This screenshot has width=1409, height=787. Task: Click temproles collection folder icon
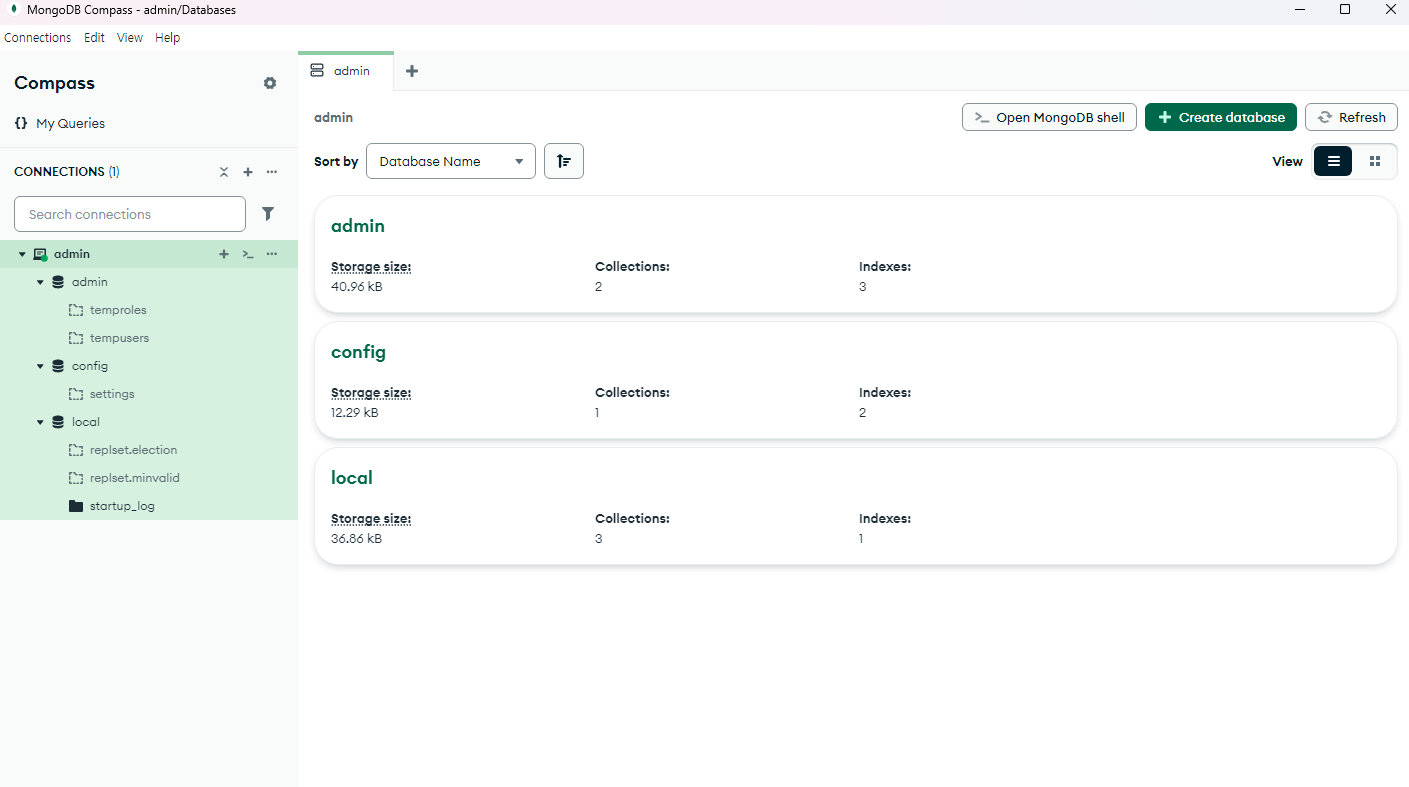76,310
